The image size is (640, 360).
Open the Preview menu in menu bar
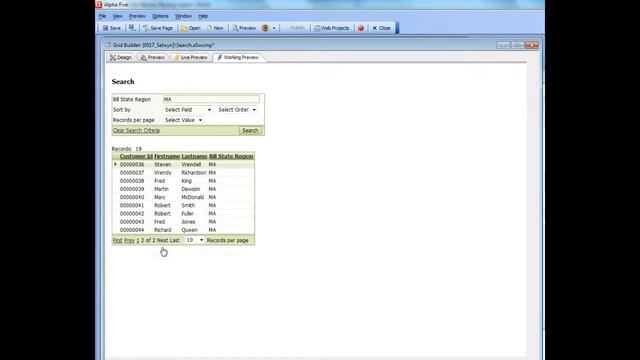[x=137, y=16]
